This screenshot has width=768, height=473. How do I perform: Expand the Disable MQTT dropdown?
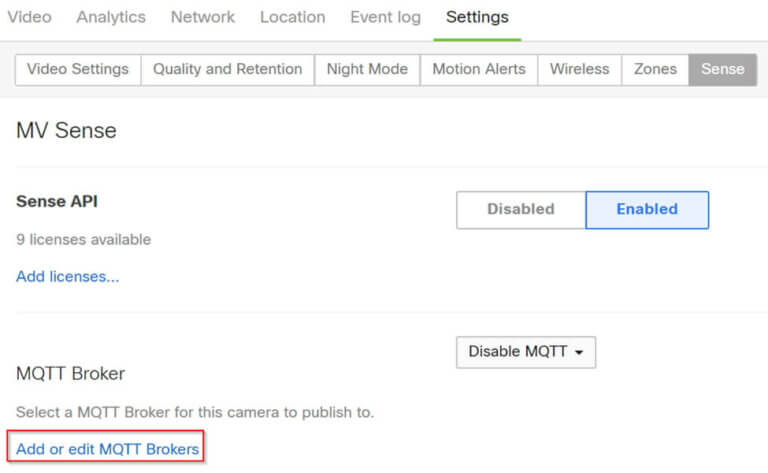pos(526,352)
